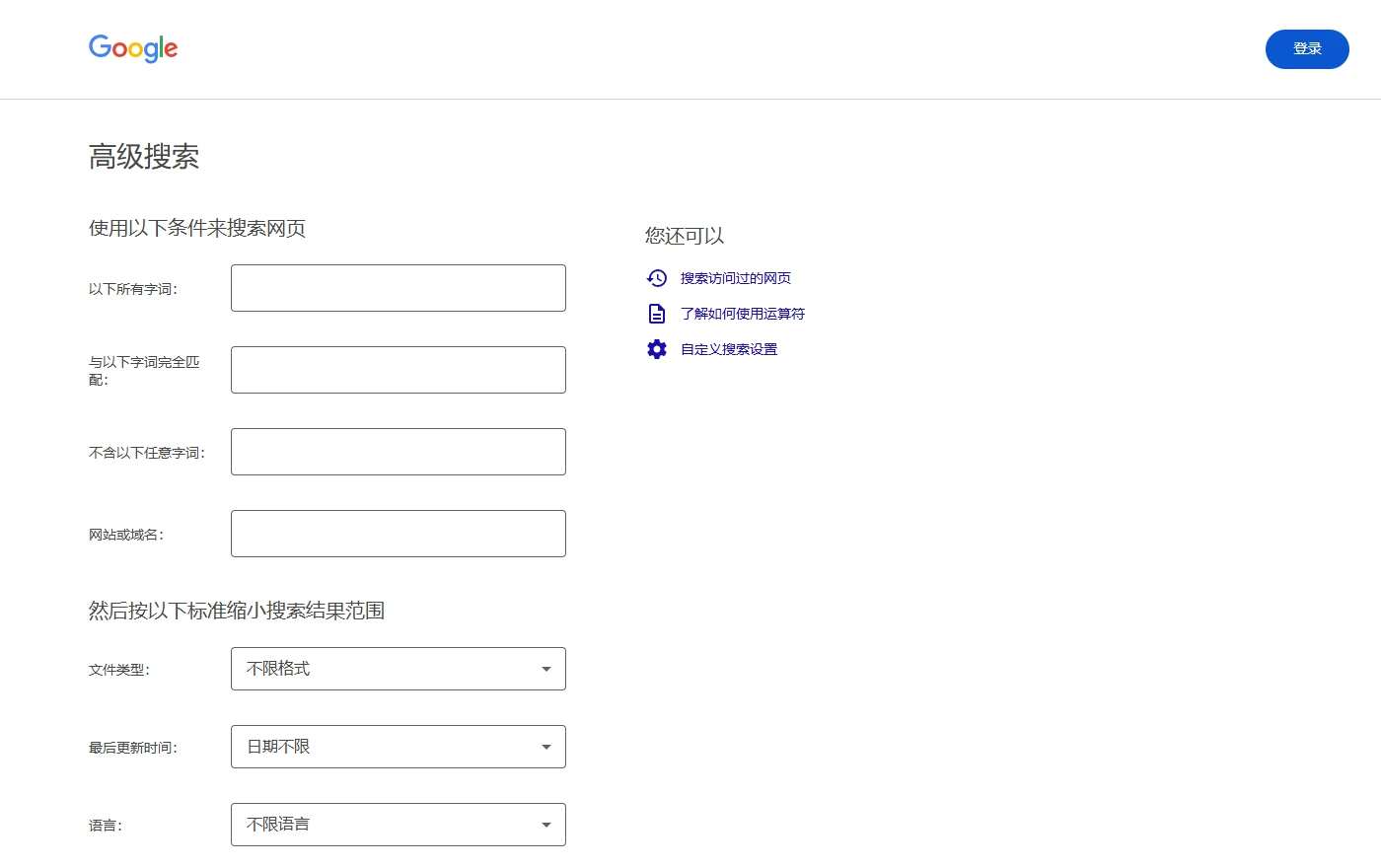Click the 网站或域名 label
Viewport: 1381px width, 868px height.
pyautogui.click(x=126, y=535)
